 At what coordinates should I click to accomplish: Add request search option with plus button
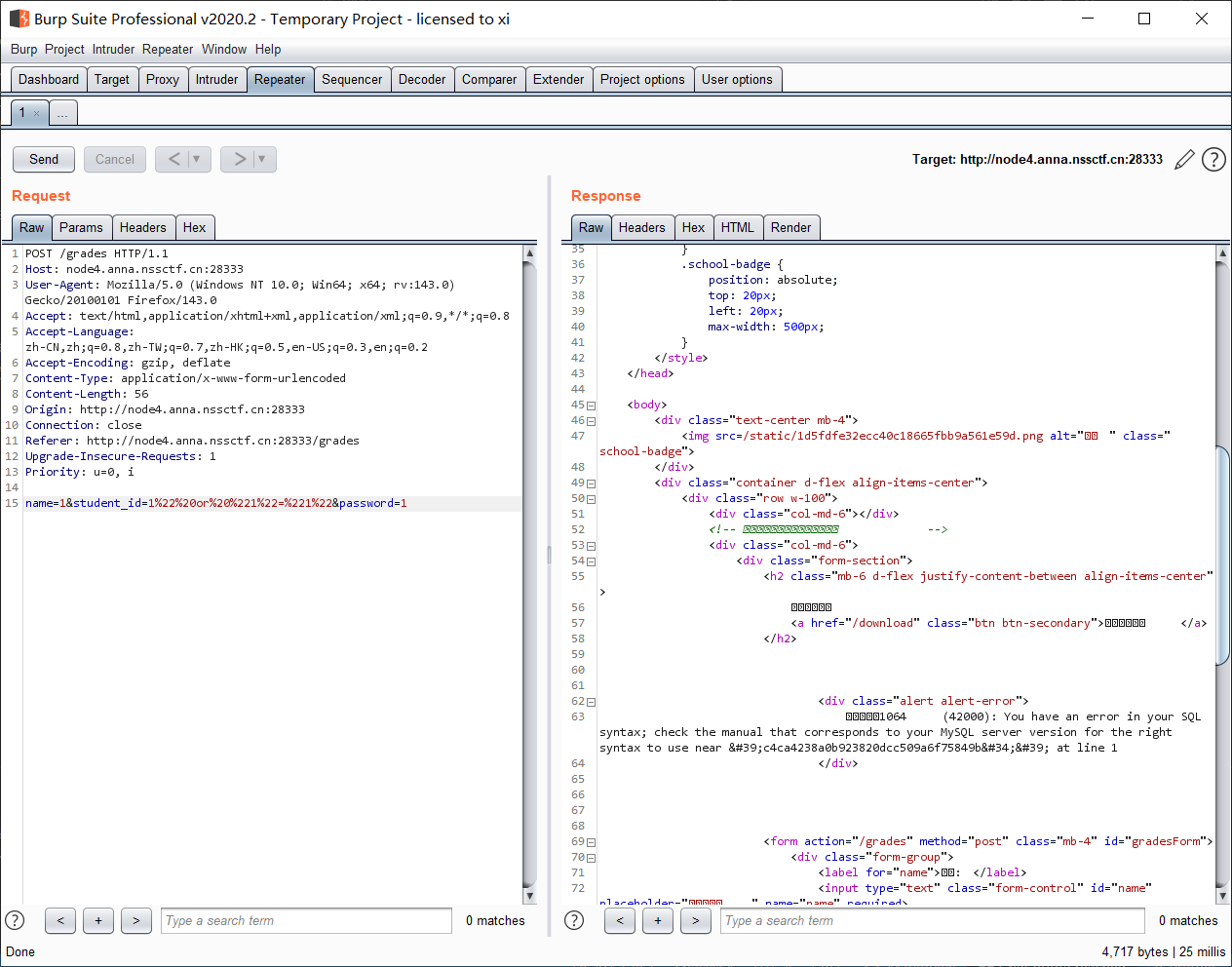pos(98,920)
